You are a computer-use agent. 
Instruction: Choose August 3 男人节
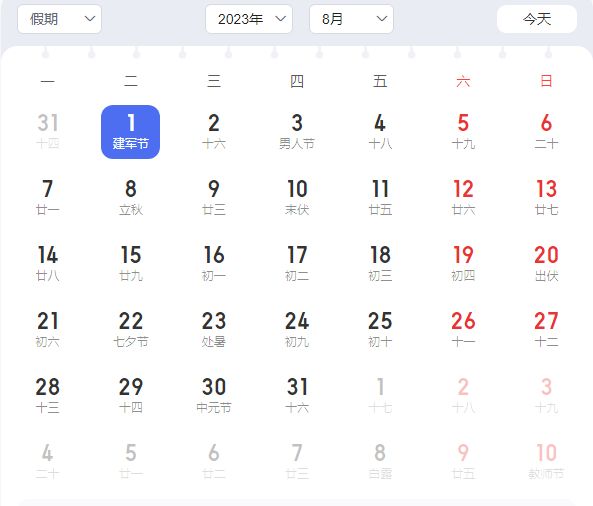(297, 132)
